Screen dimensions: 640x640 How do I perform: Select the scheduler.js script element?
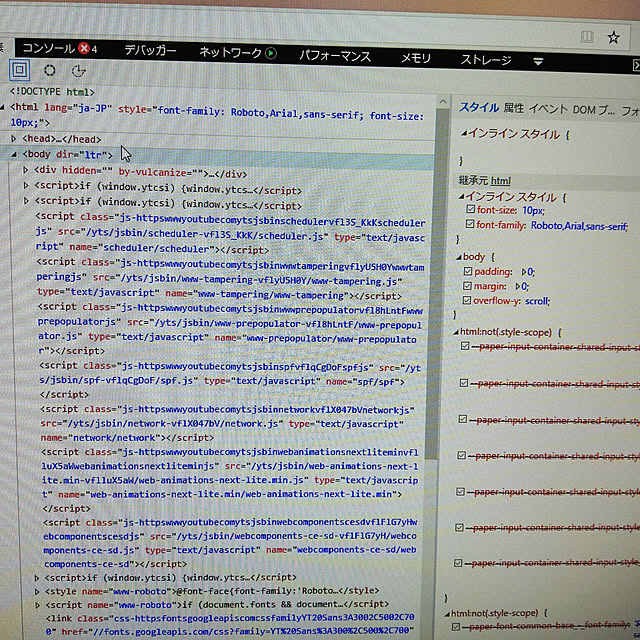(x=231, y=233)
